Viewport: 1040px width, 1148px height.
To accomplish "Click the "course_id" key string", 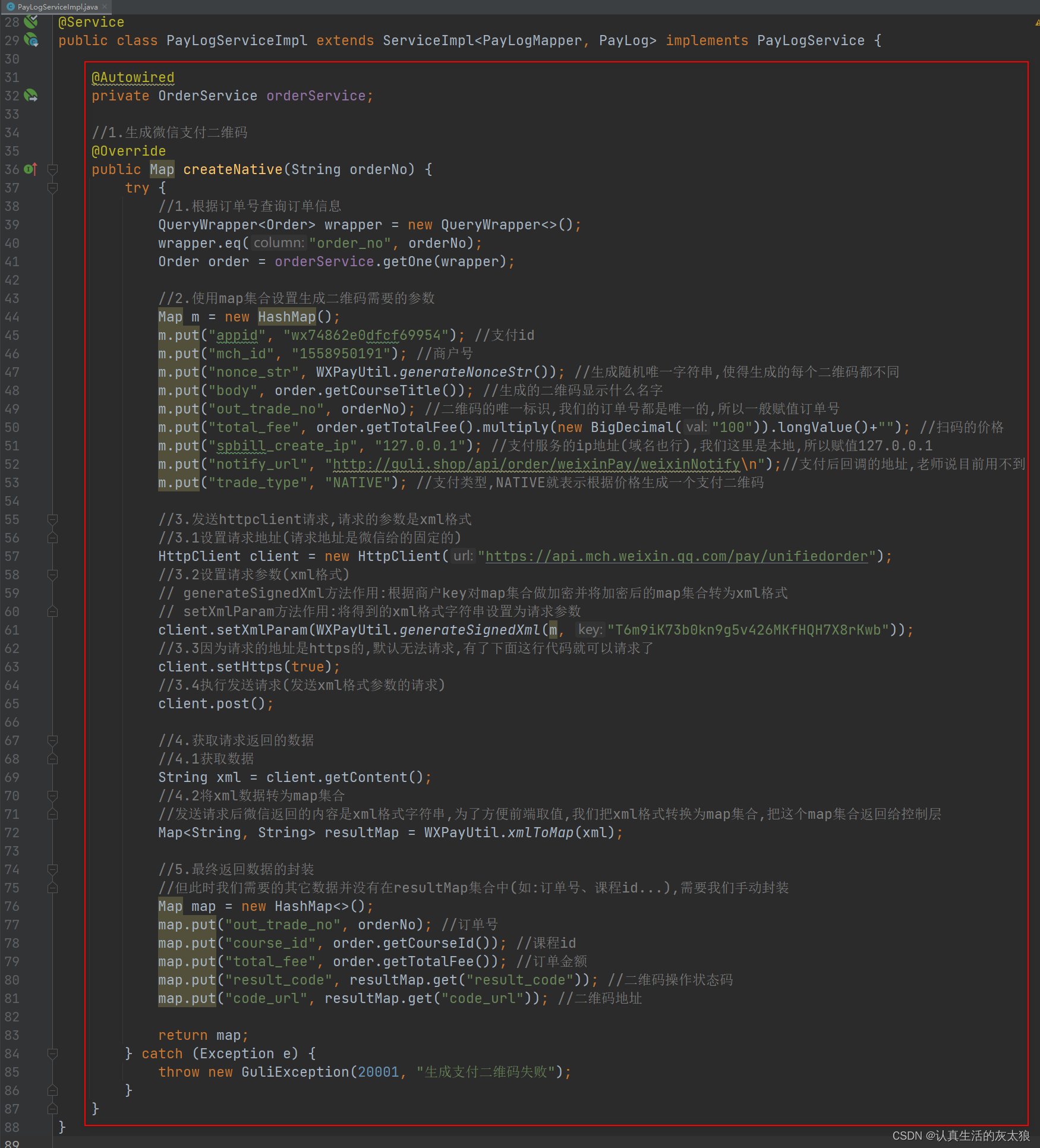I will click(270, 943).
